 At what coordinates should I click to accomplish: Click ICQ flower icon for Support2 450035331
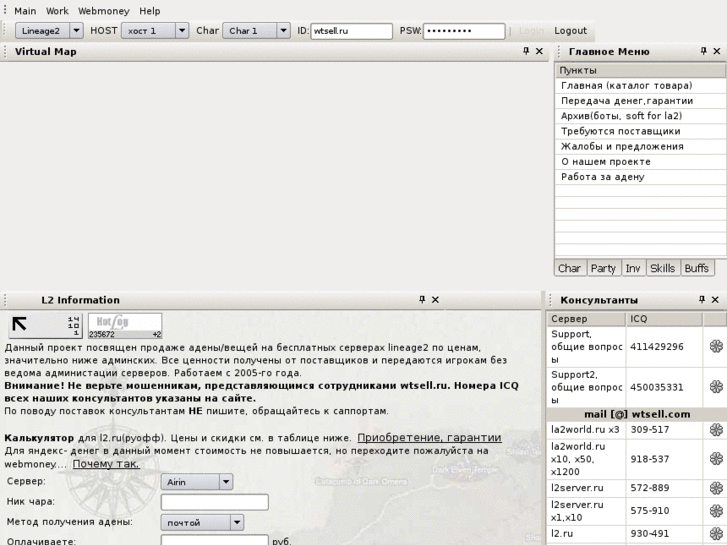click(716, 387)
